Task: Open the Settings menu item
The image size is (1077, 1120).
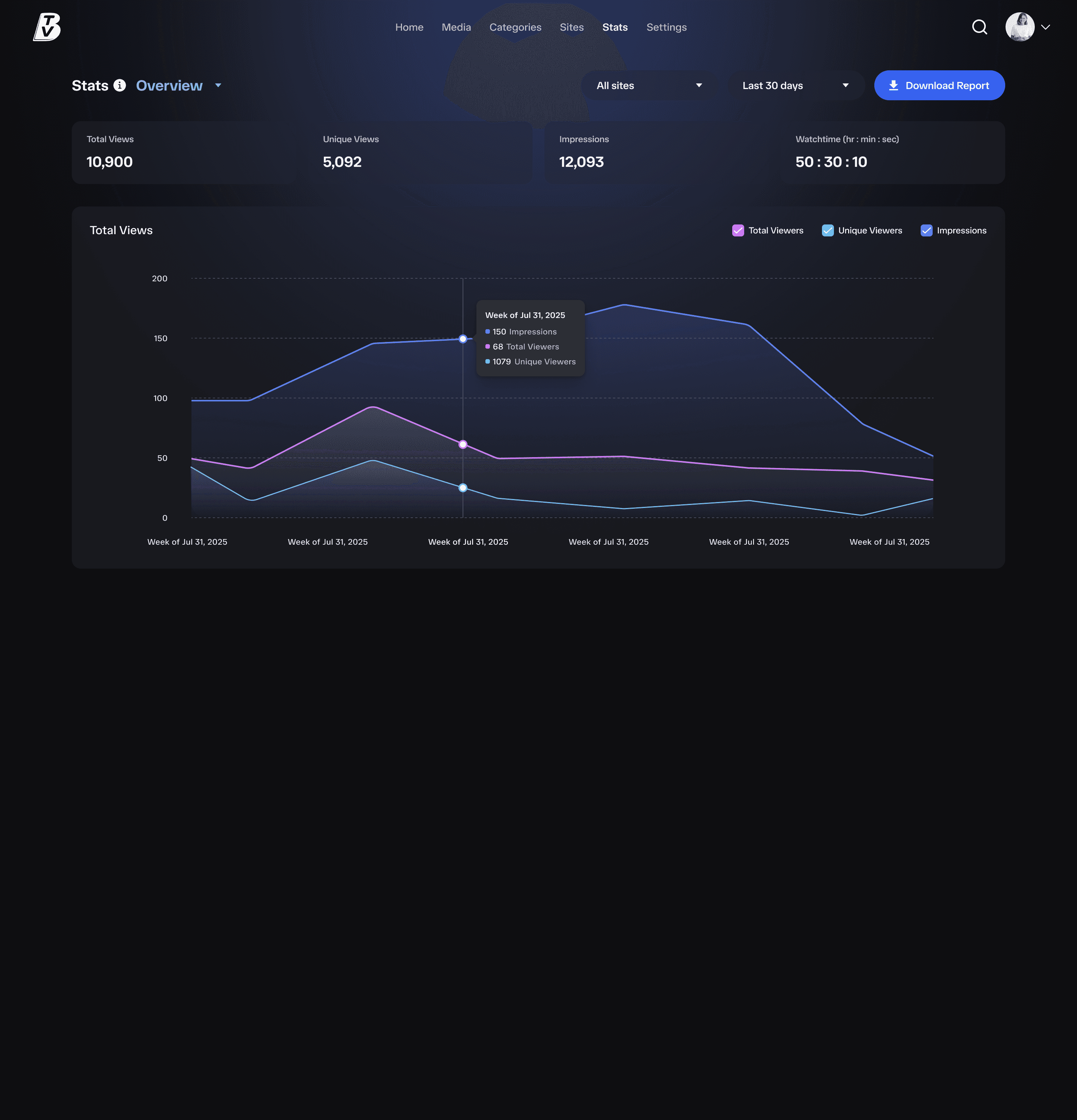Action: pos(666,27)
